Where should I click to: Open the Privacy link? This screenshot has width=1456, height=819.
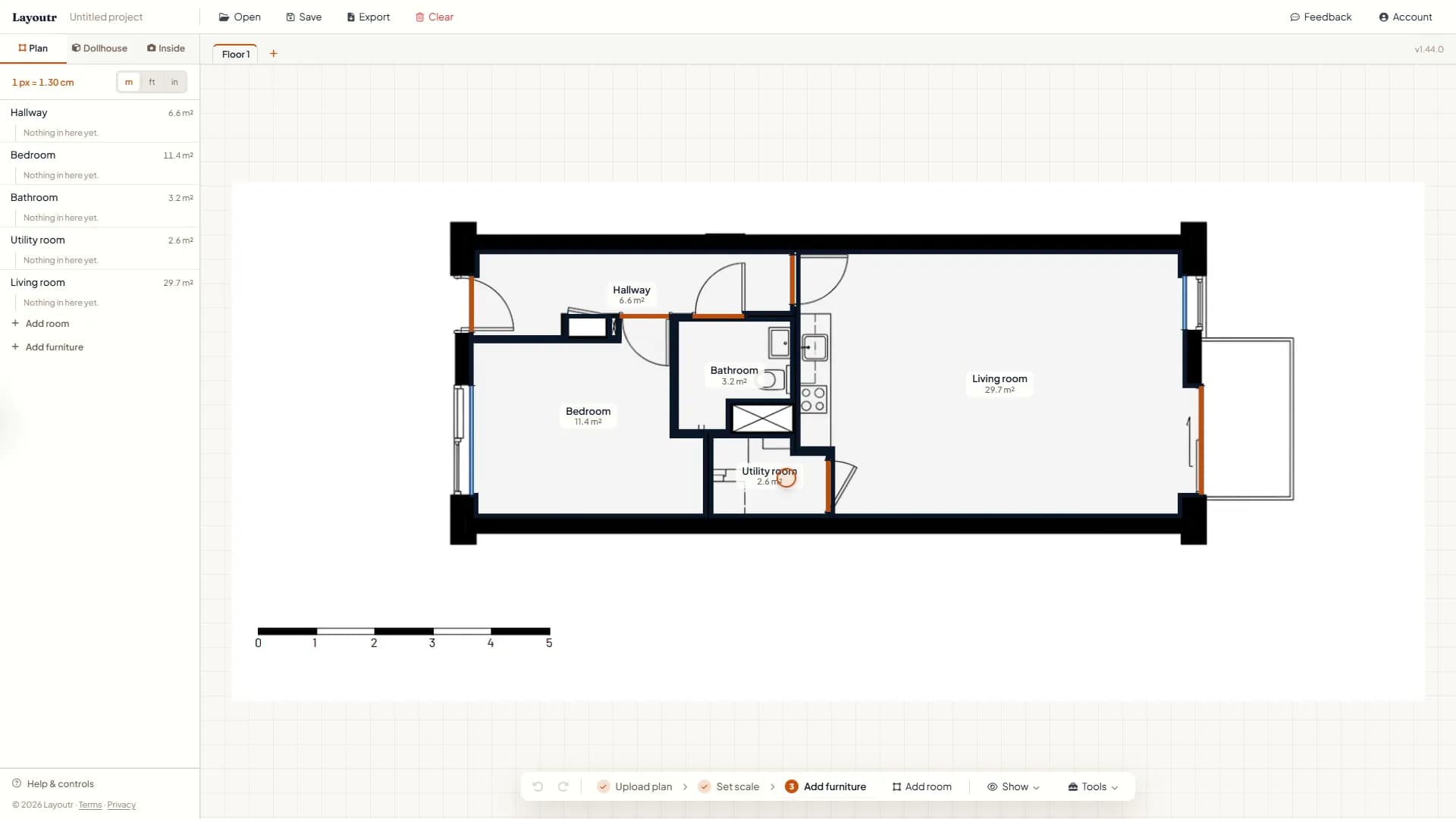[x=121, y=805]
